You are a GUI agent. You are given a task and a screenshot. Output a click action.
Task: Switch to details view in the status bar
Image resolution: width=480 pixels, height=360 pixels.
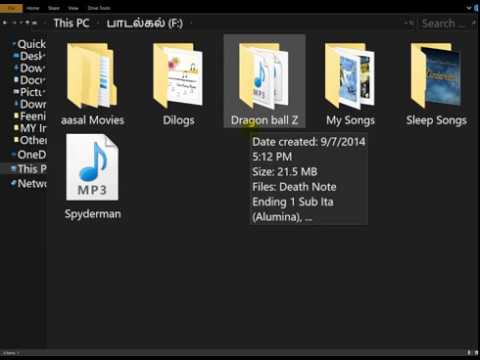(x=469, y=352)
